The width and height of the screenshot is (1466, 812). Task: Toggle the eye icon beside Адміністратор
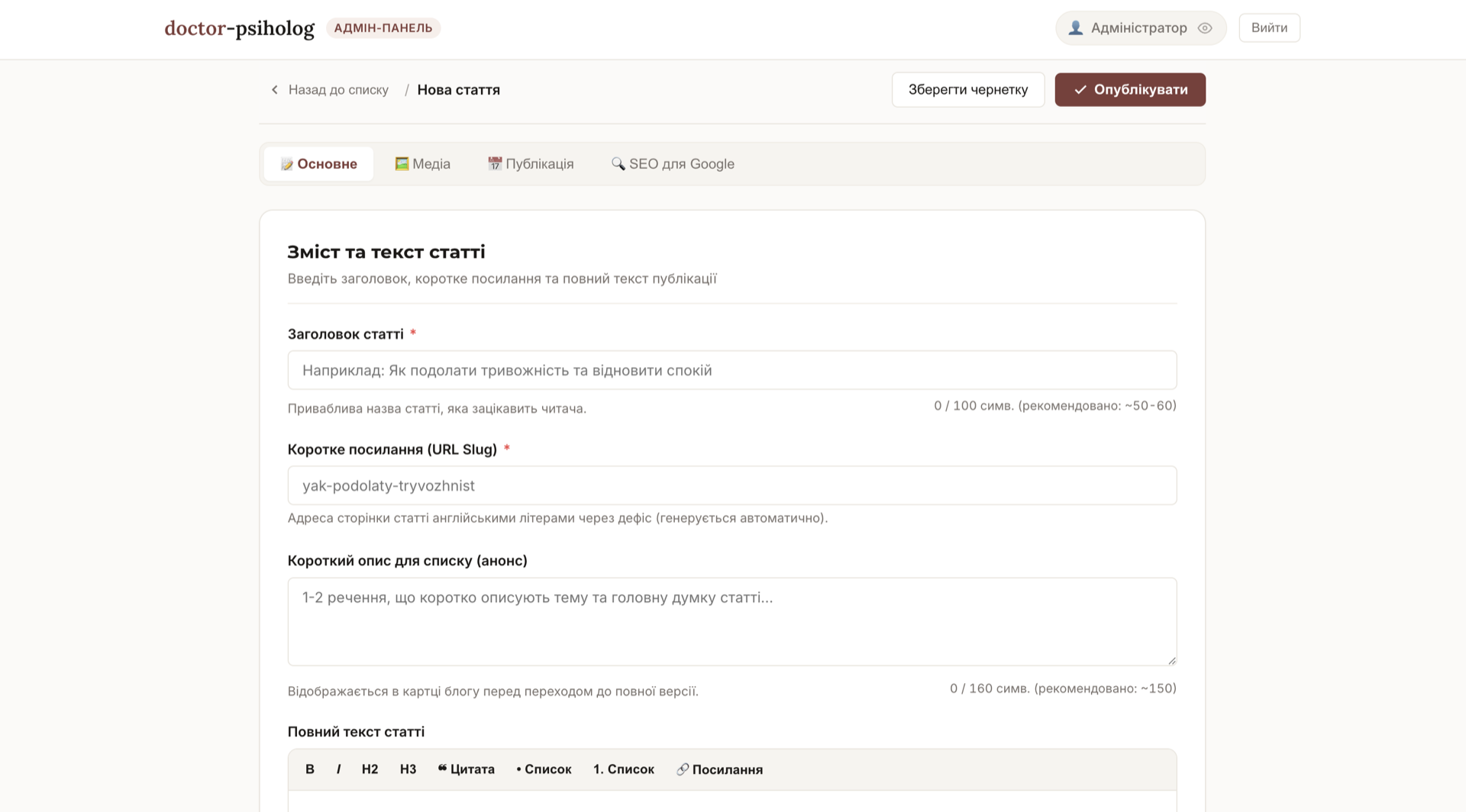1205,28
